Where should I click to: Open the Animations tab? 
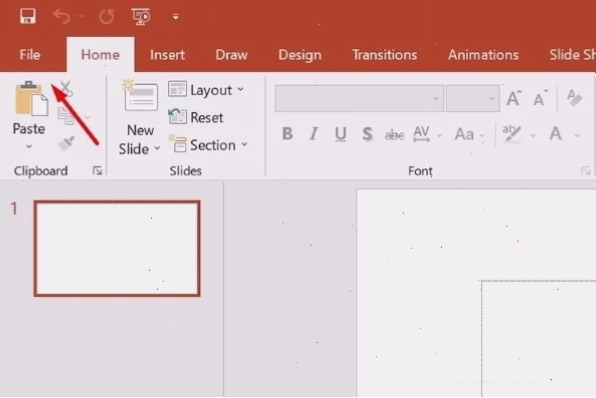pos(483,55)
